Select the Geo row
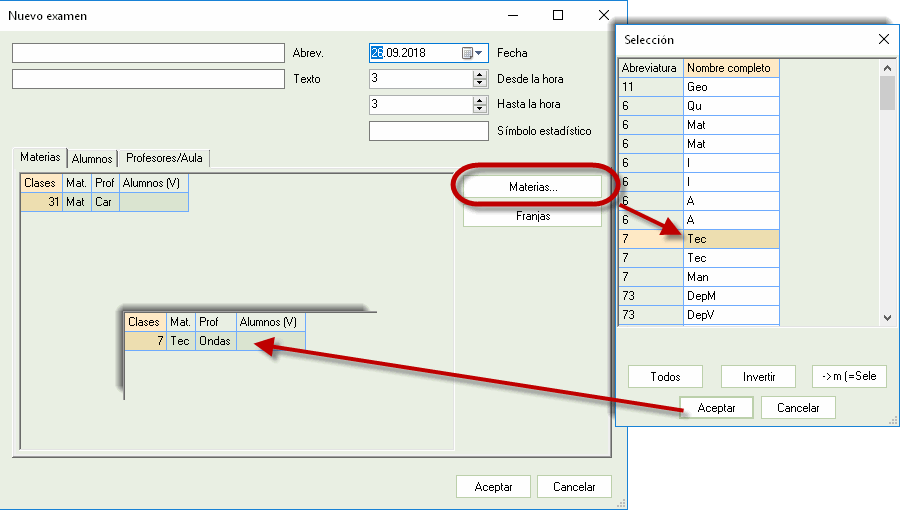The height and width of the screenshot is (510, 900). 699,87
